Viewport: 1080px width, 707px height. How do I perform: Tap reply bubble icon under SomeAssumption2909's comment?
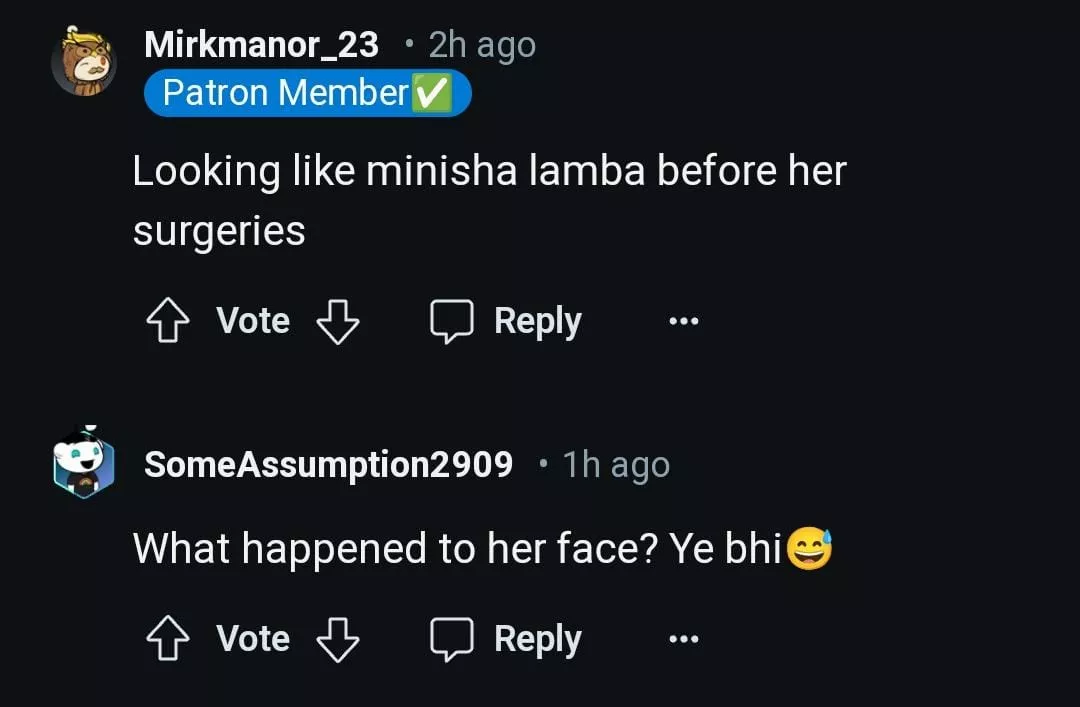tap(451, 640)
